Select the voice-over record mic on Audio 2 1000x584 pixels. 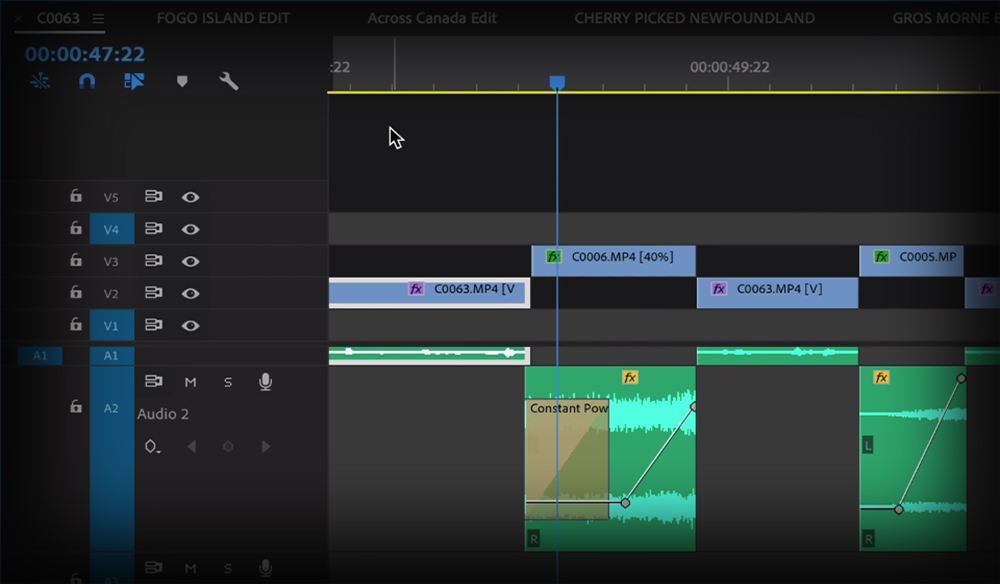[265, 381]
